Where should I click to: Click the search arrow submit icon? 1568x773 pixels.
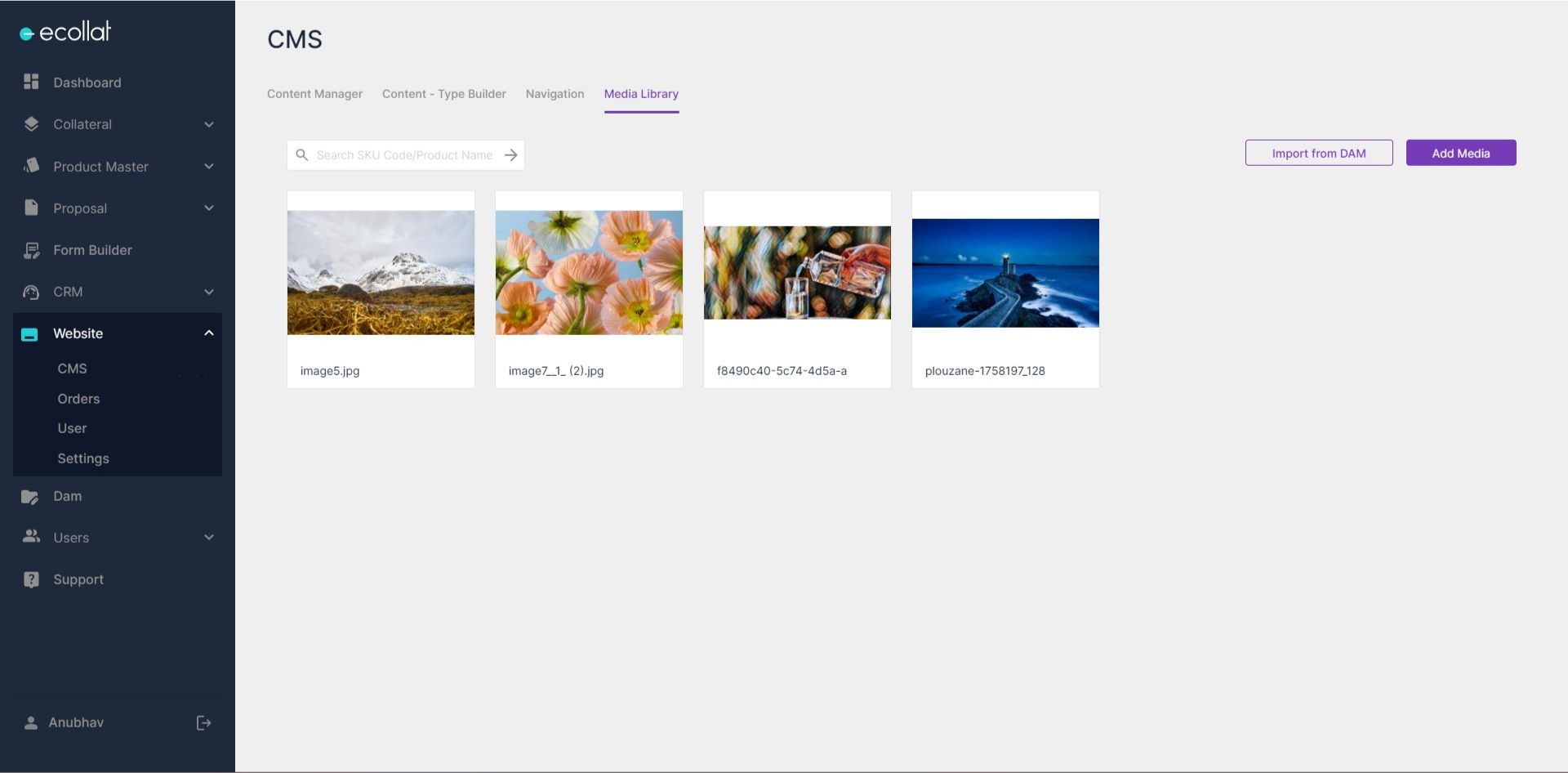tap(511, 155)
